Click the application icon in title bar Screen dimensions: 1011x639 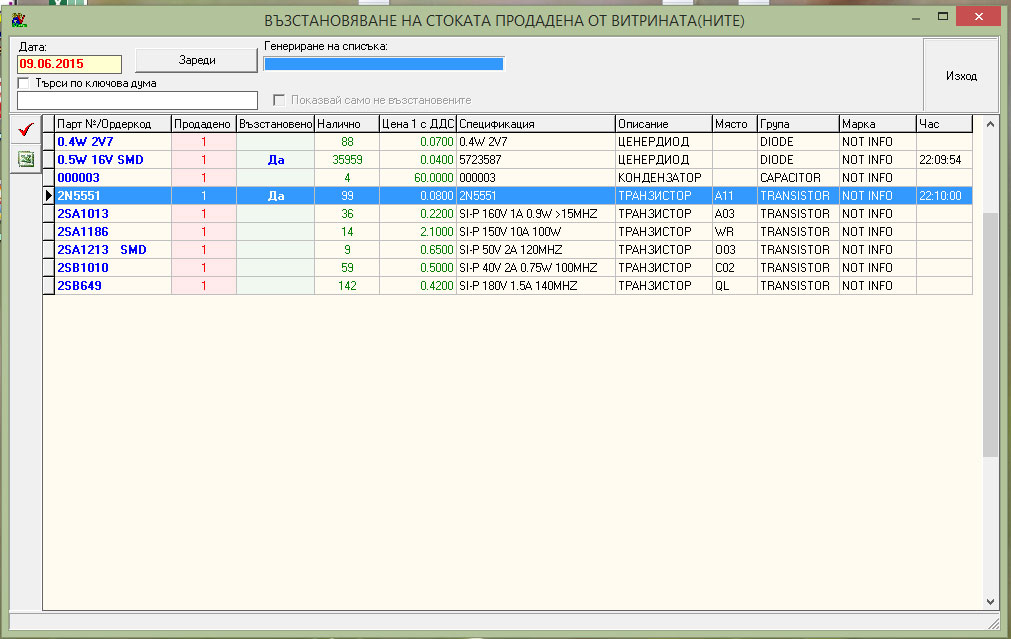pos(18,19)
